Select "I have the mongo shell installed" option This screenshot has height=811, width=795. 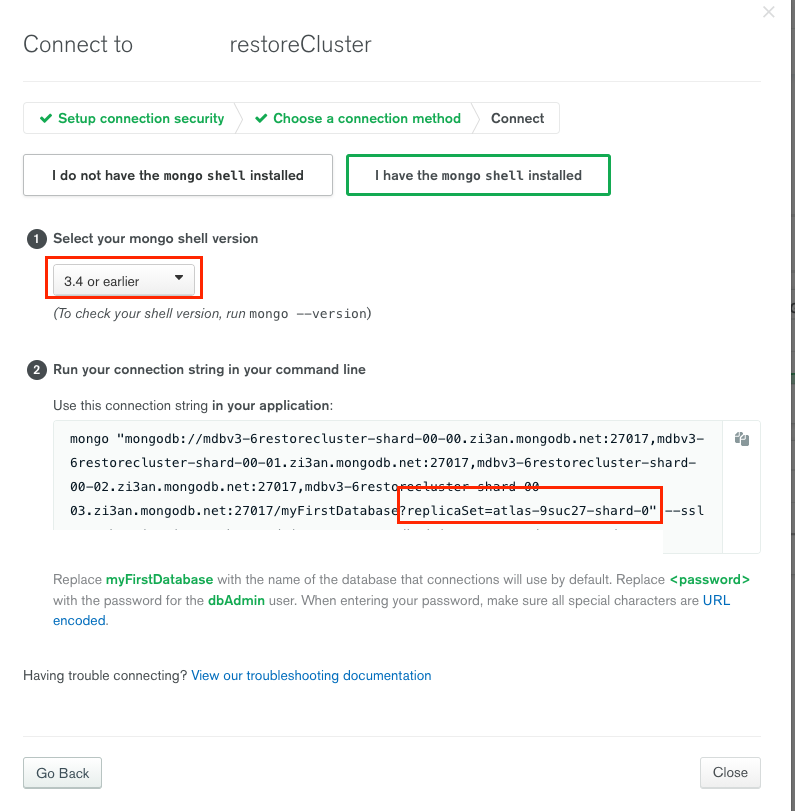[x=478, y=175]
